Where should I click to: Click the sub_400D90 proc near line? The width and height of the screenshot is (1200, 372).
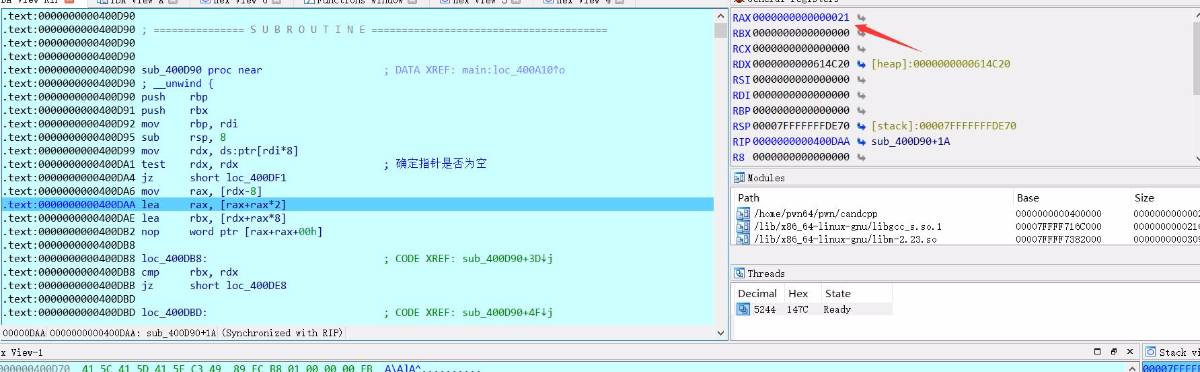203,70
